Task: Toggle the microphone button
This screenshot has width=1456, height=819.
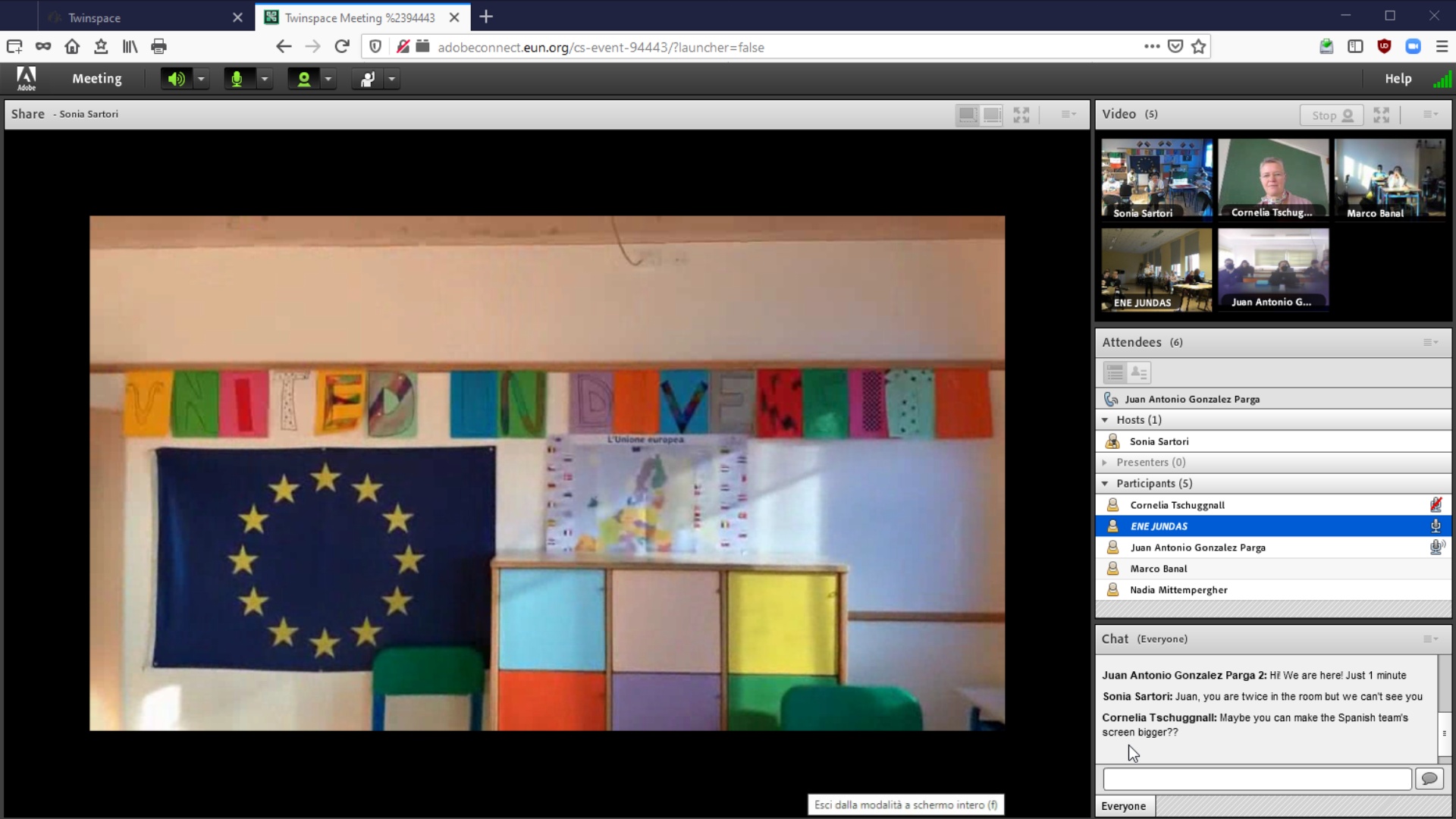Action: [237, 79]
